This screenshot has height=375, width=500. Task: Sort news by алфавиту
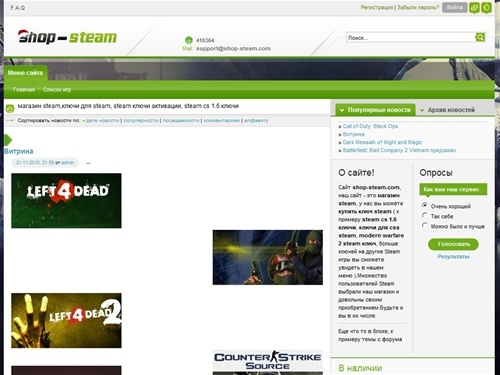click(256, 120)
